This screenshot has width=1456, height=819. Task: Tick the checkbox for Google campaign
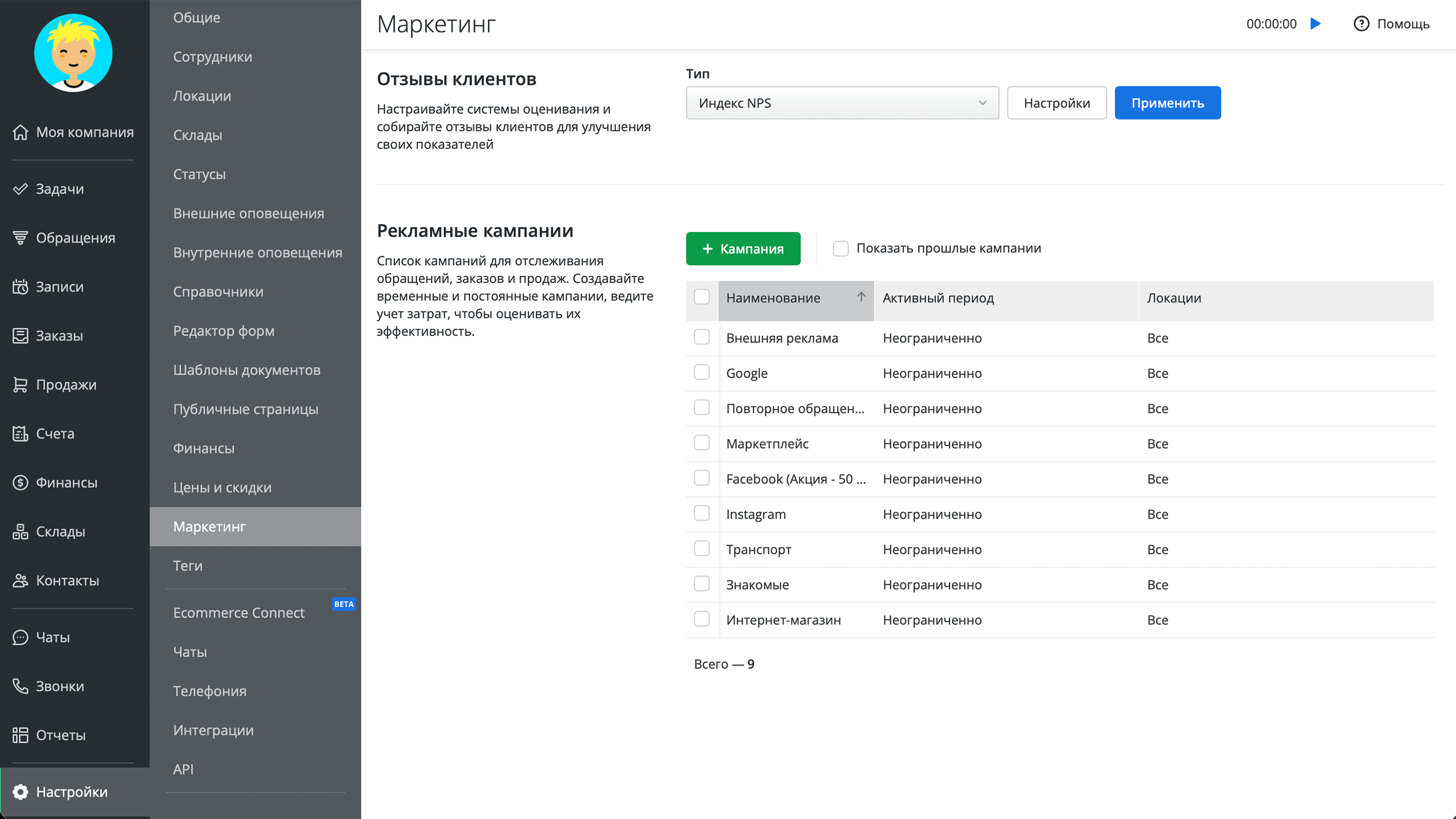(702, 373)
